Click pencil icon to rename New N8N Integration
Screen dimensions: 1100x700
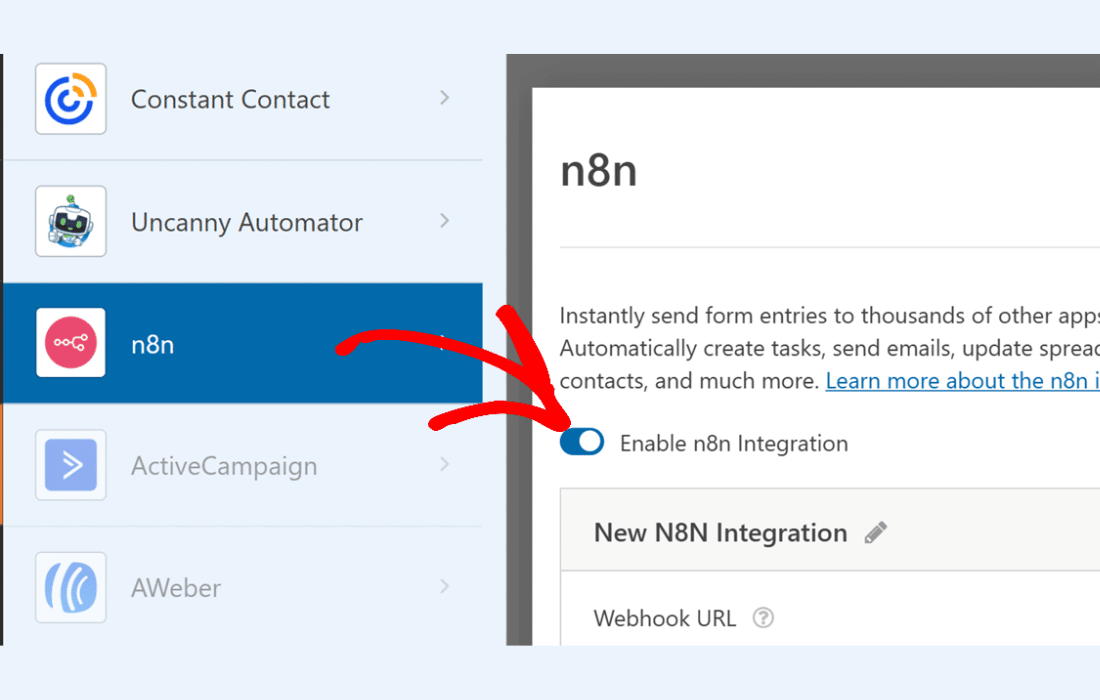pos(876,533)
